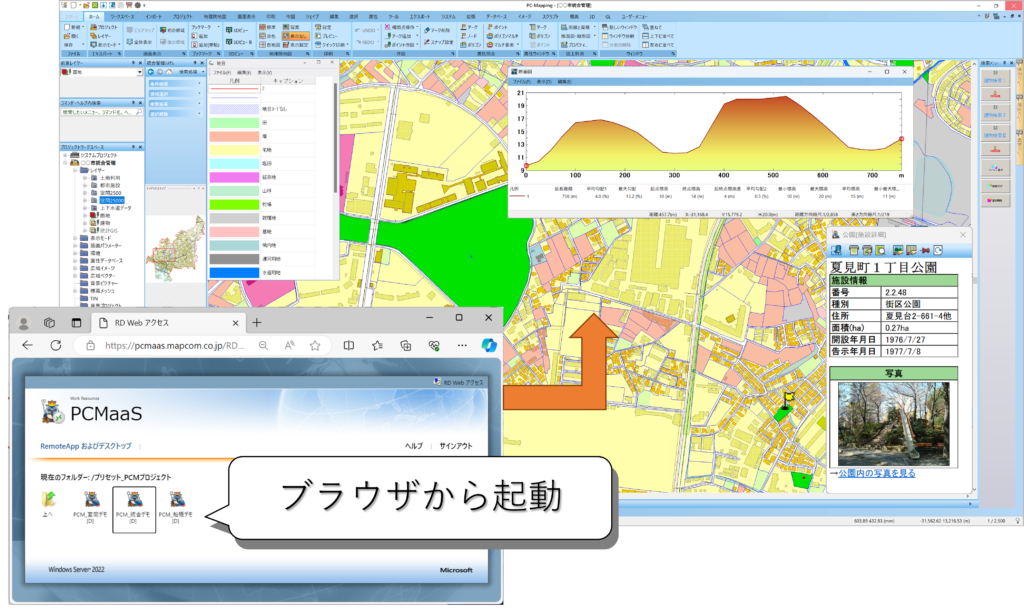This screenshot has width=1024, height=610.
Task: Open the 前景レイヤー combo box dropdown
Action: tap(140, 72)
